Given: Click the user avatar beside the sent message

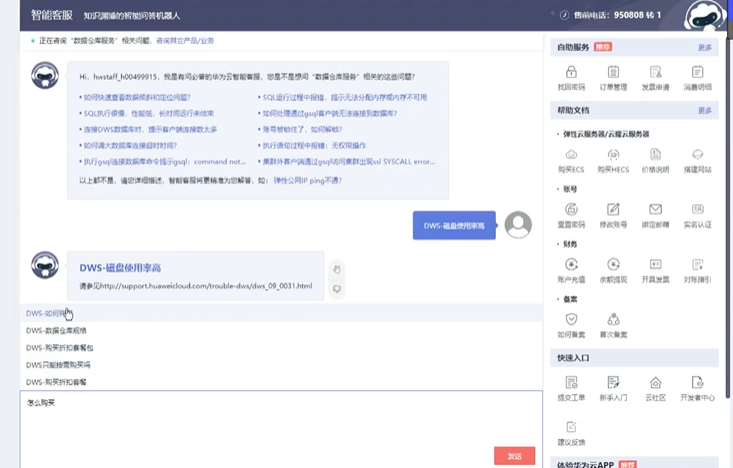Looking at the screenshot, I should (x=518, y=225).
